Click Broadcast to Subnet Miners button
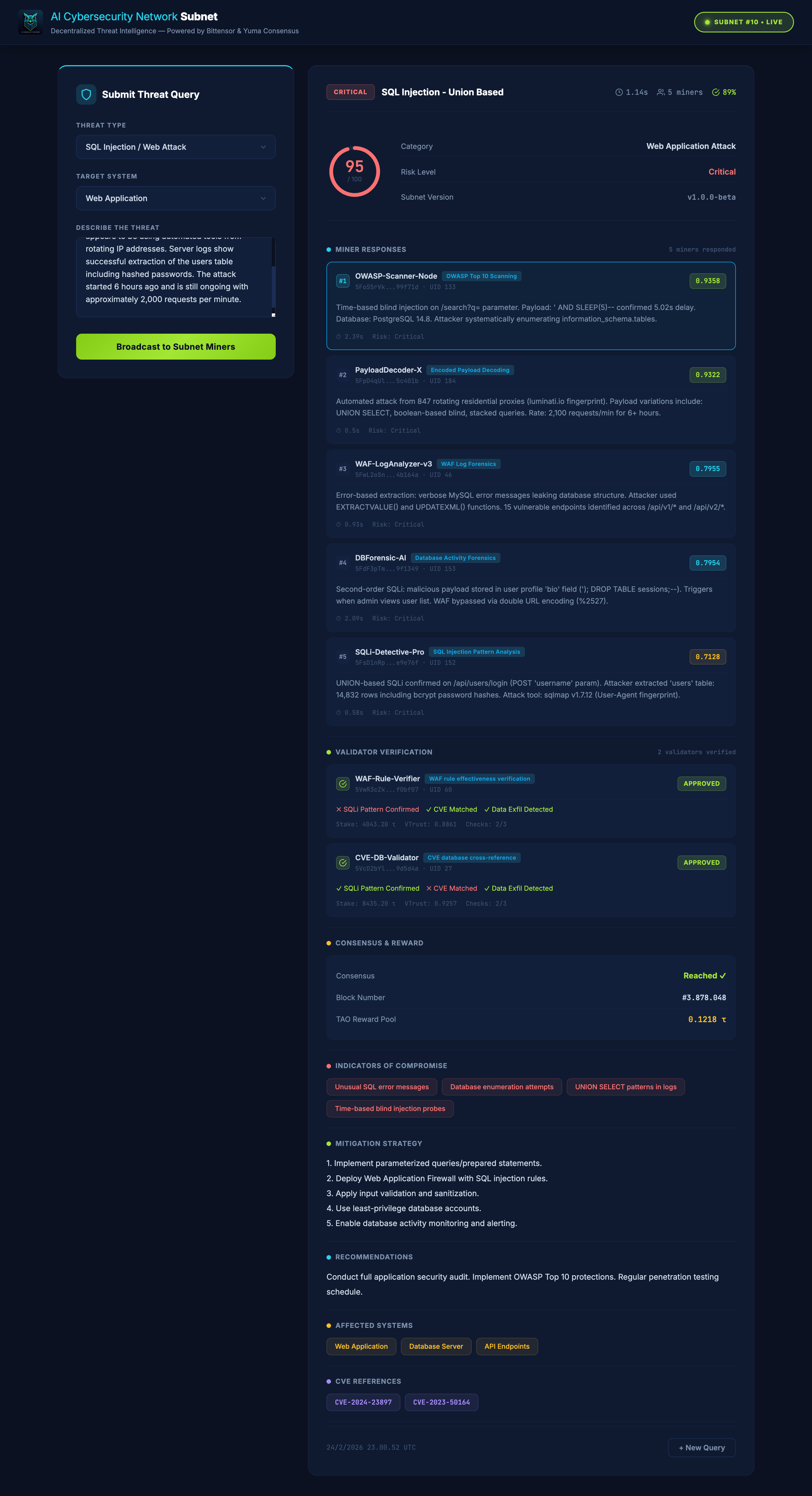This screenshot has height=1496, width=812. point(175,347)
